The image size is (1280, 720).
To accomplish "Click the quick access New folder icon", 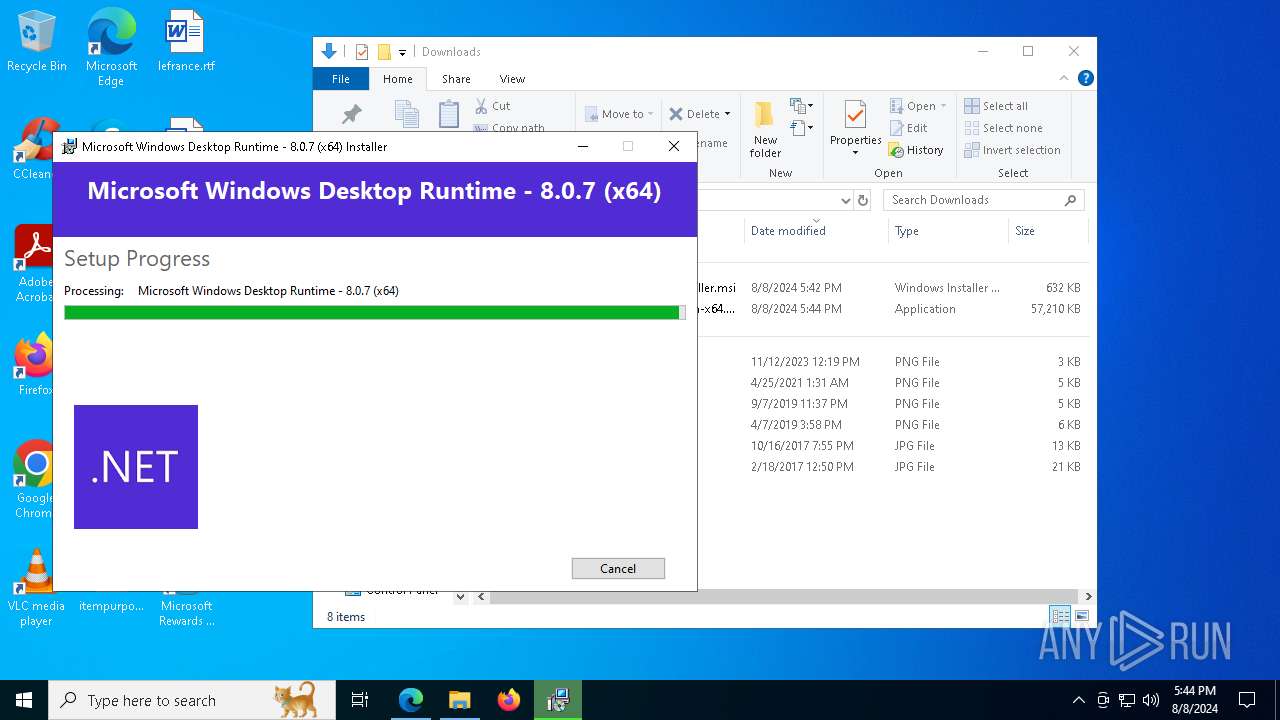I will pos(383,52).
